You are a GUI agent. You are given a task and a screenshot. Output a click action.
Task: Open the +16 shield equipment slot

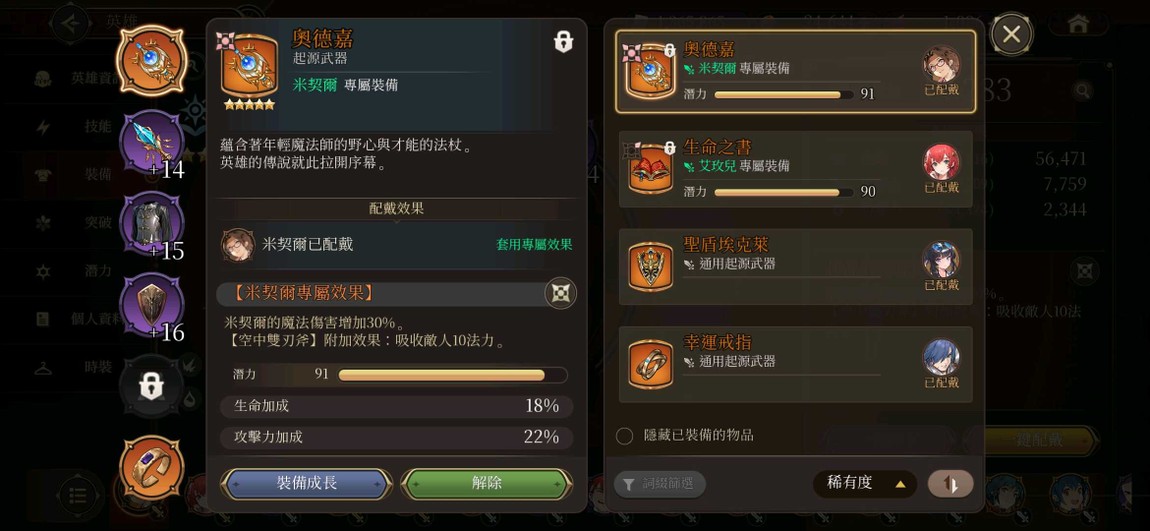tap(152, 306)
